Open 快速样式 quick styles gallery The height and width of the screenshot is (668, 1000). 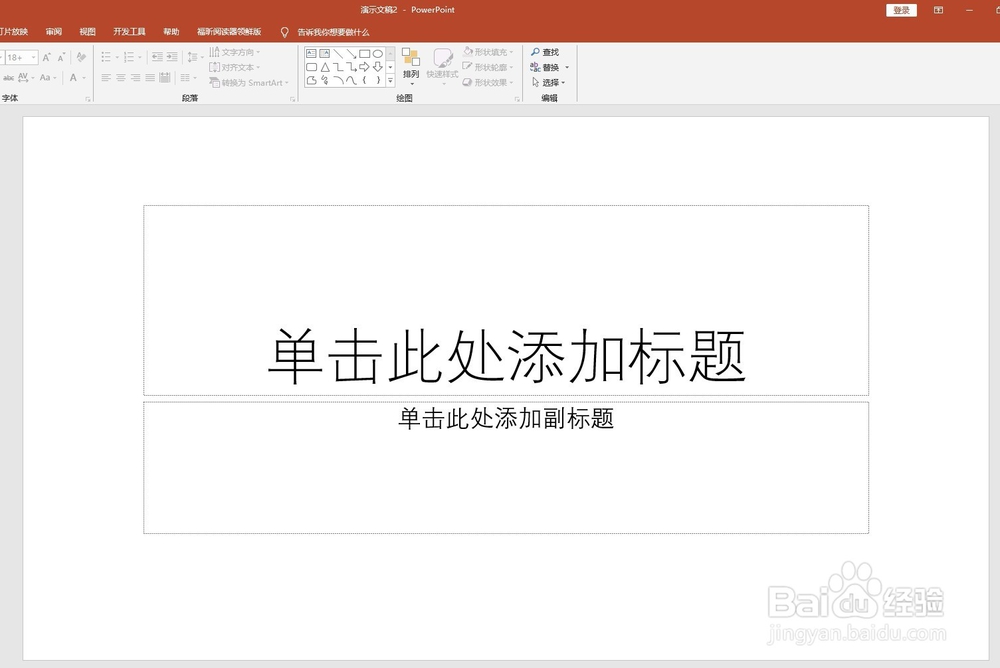pyautogui.click(x=443, y=66)
